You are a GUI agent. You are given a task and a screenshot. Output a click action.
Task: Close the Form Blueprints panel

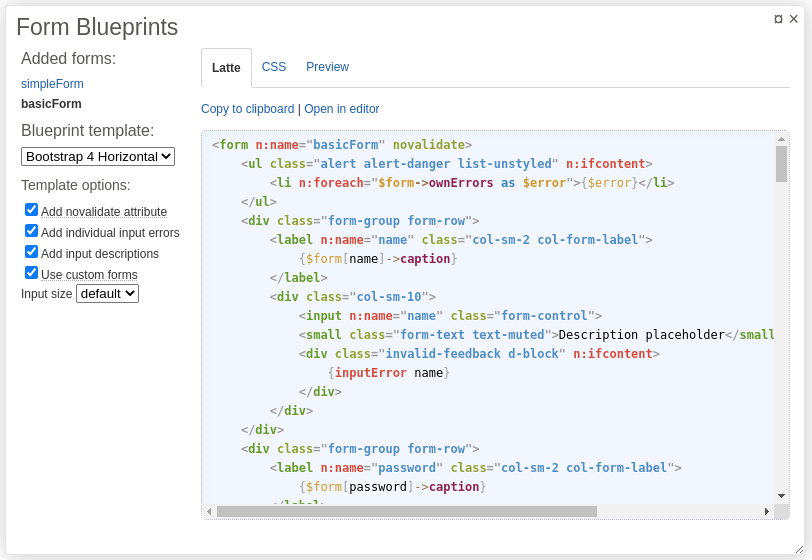pyautogui.click(x=794, y=19)
